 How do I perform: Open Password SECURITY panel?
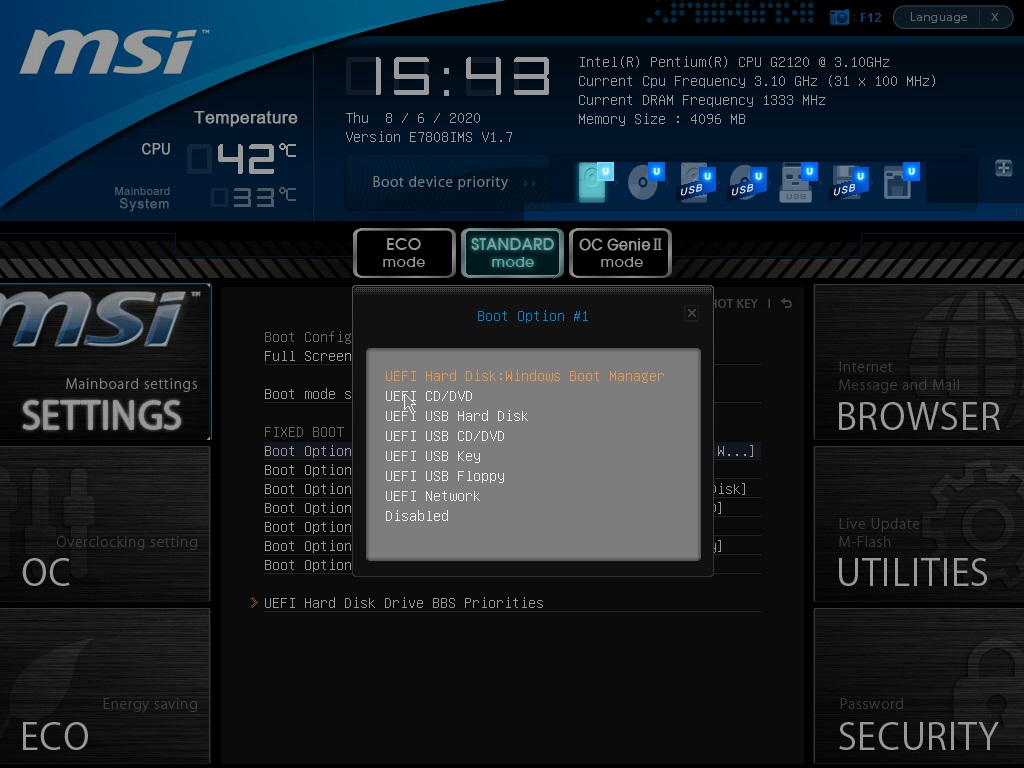tap(919, 686)
